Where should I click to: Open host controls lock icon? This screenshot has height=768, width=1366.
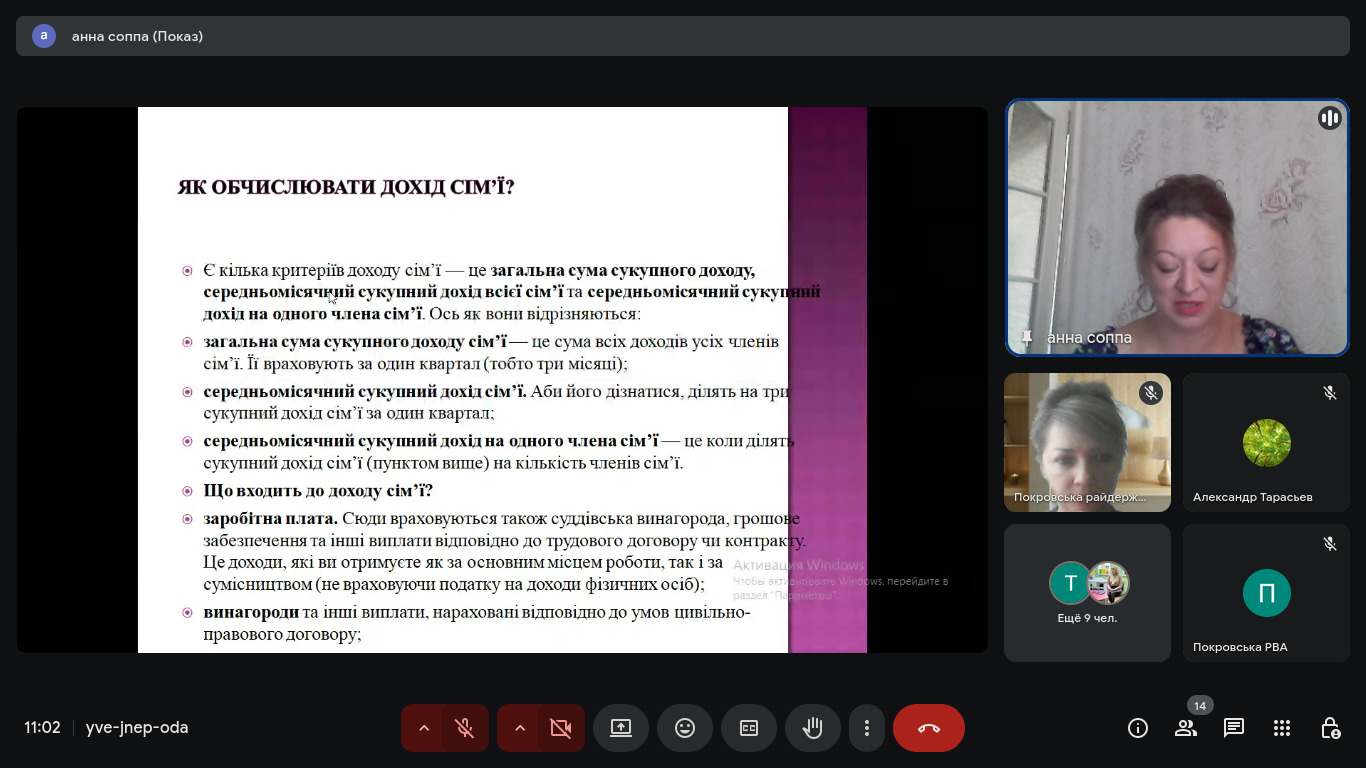coord(1330,728)
